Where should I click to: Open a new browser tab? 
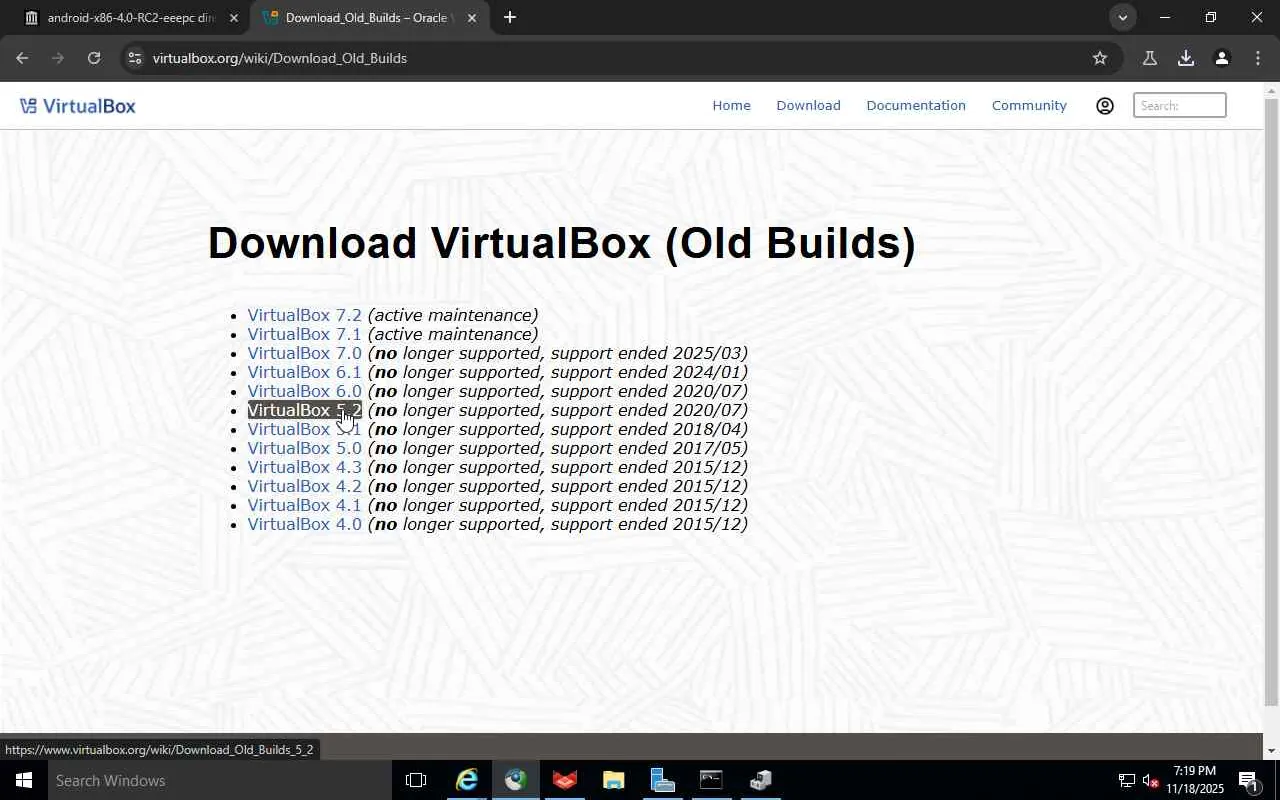[510, 17]
